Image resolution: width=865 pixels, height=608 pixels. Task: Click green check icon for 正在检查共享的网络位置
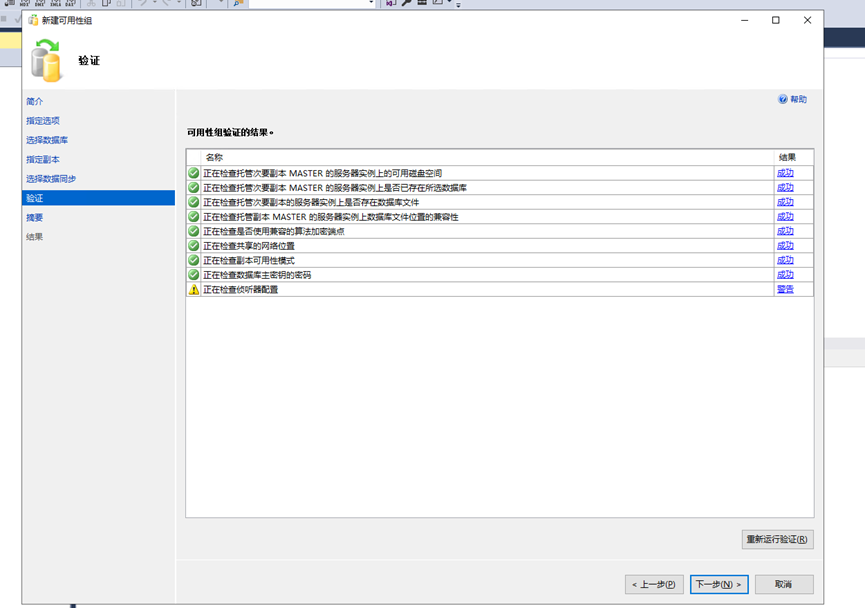point(194,246)
